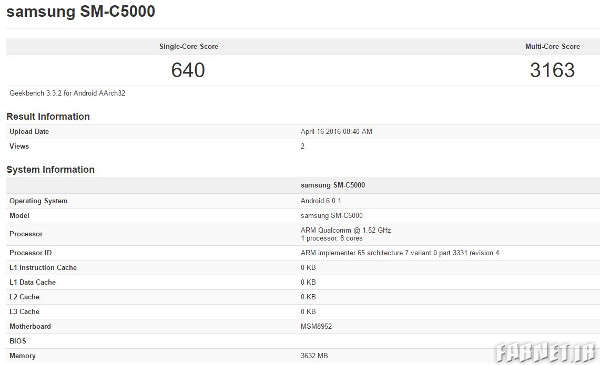The image size is (600, 365).
Task: Select the Memory row label
Action: [x=22, y=355]
